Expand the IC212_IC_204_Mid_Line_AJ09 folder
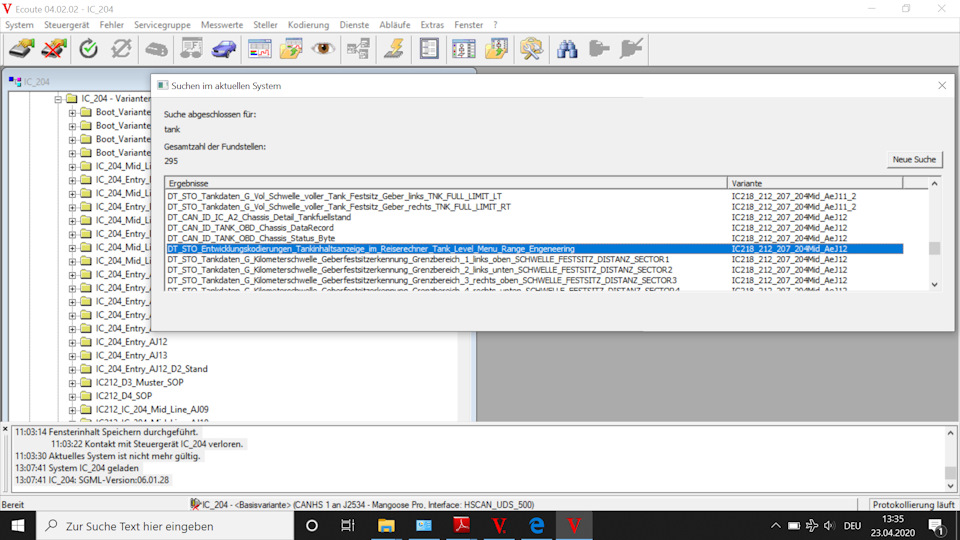The height and width of the screenshot is (540, 960). (x=72, y=410)
